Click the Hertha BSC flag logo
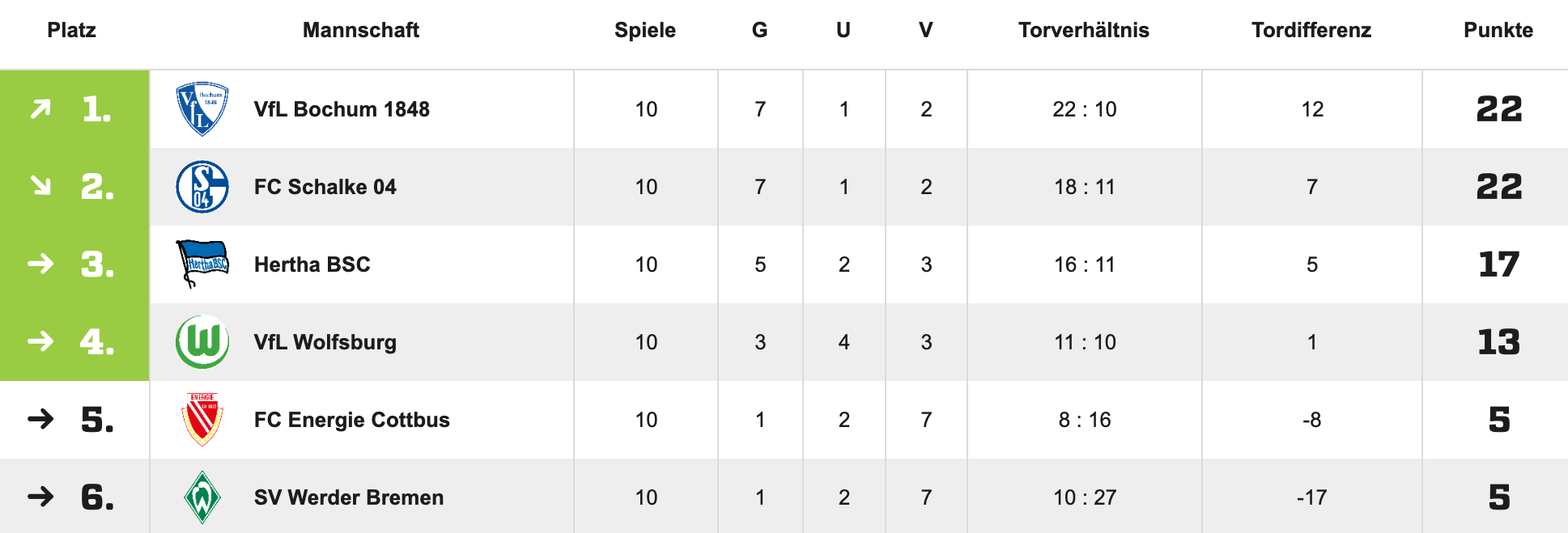This screenshot has height=533, width=1568. point(202,264)
